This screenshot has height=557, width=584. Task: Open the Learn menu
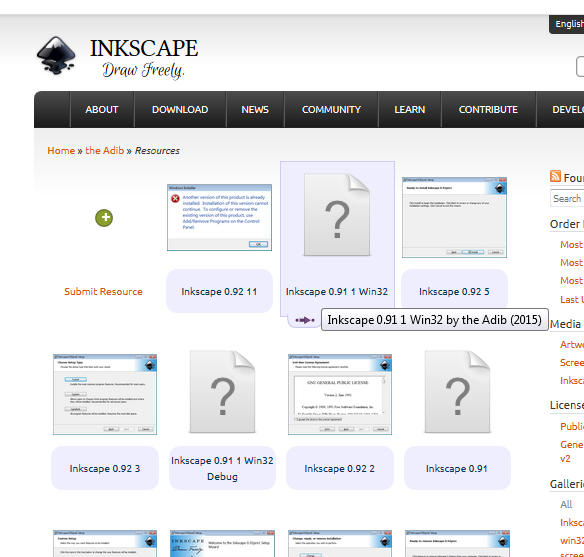(x=410, y=109)
